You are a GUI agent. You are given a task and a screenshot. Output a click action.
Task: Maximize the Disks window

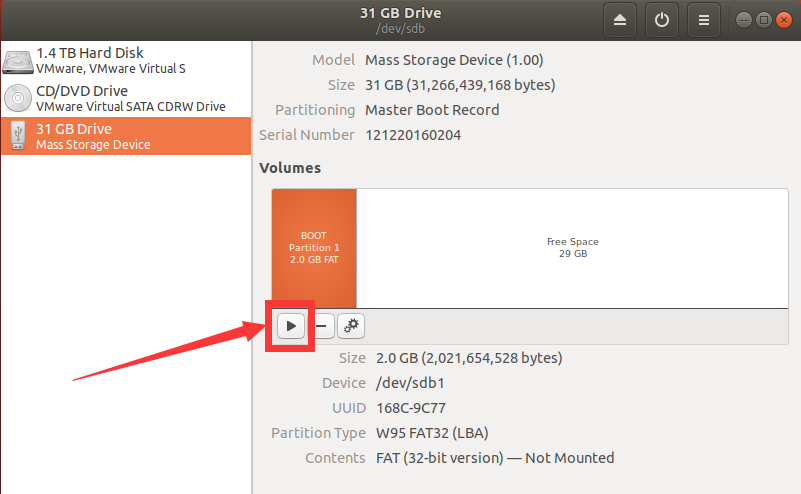pyautogui.click(x=764, y=20)
